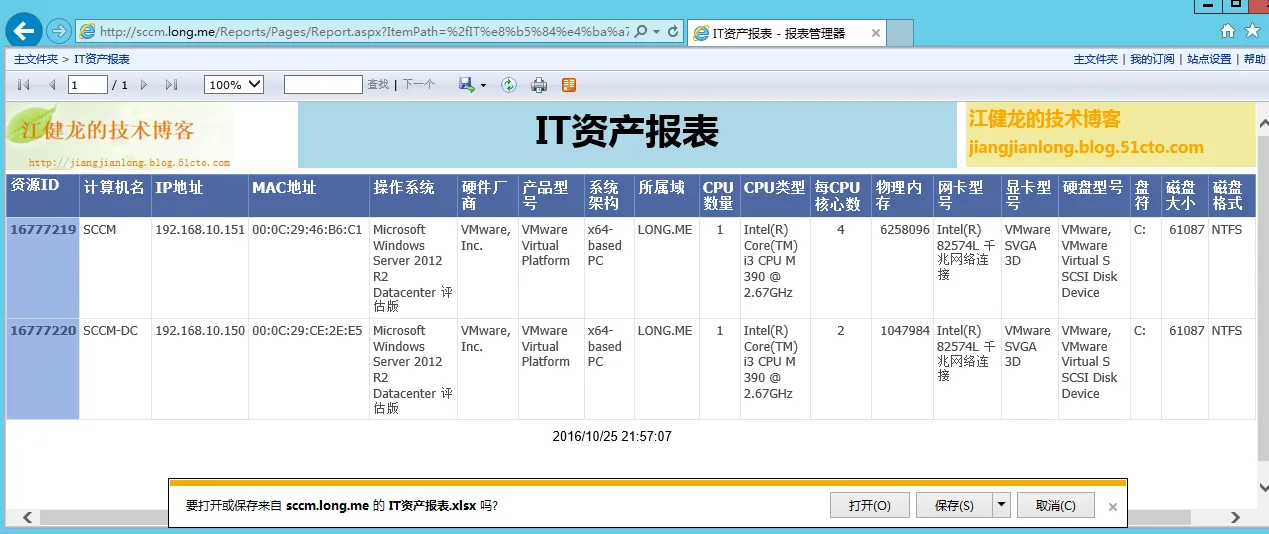The width and height of the screenshot is (1269, 534).
Task: Expand the 保存(S) button dropdown arrow
Action: [x=1001, y=505]
